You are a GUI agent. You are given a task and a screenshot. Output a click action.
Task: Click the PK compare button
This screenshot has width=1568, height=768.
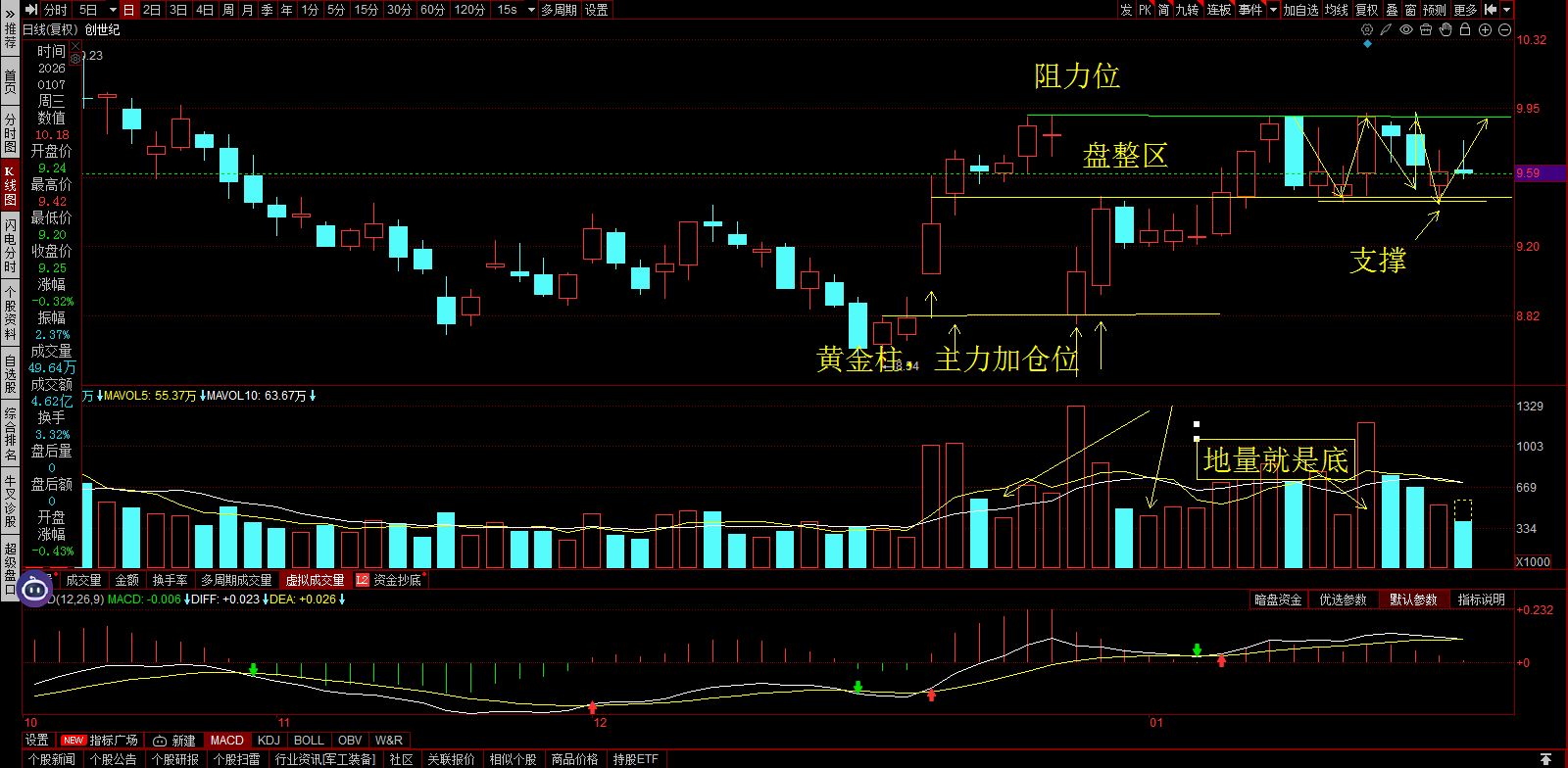[1145, 10]
